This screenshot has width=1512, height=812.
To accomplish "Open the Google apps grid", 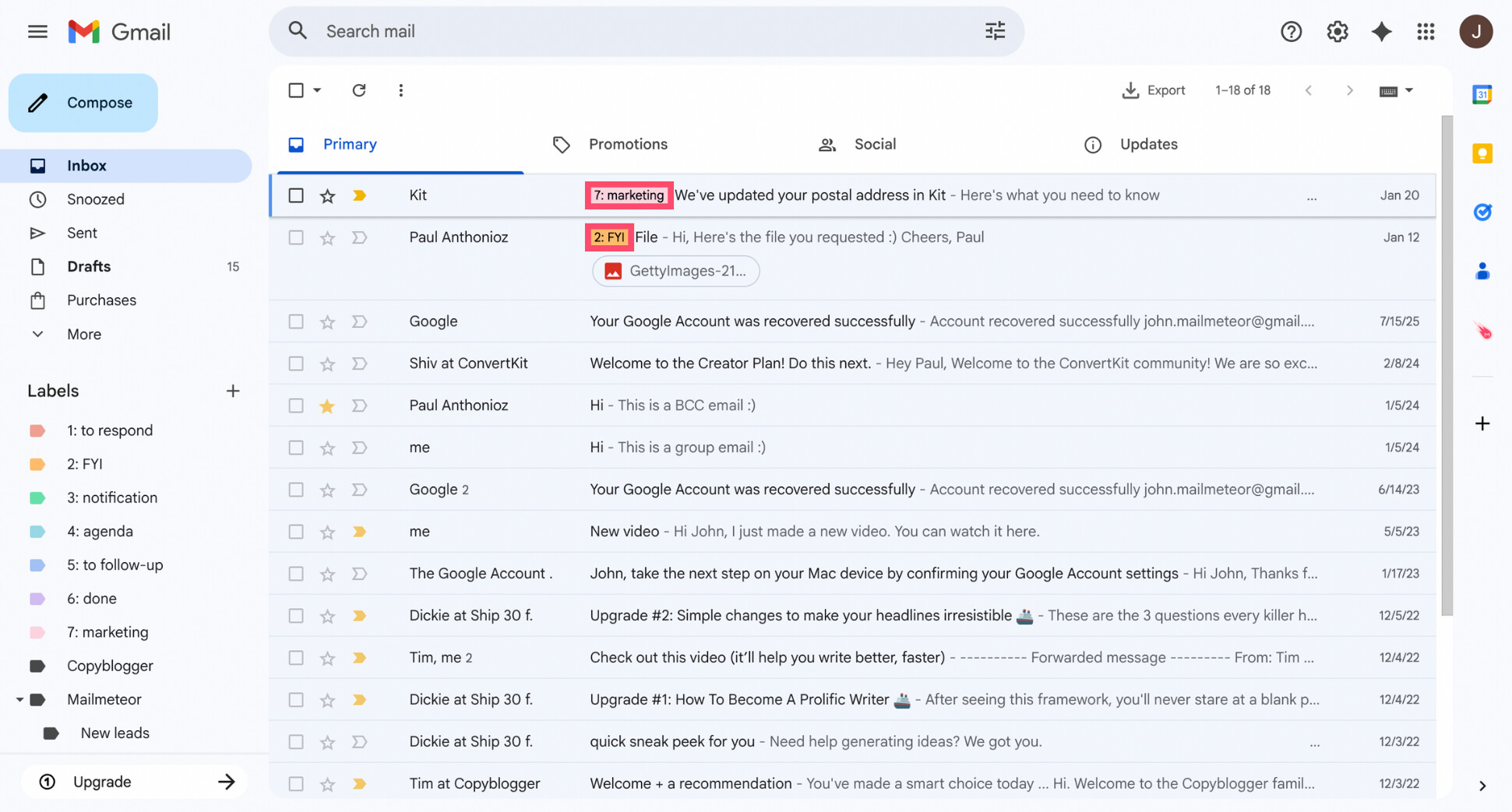I will point(1426,31).
